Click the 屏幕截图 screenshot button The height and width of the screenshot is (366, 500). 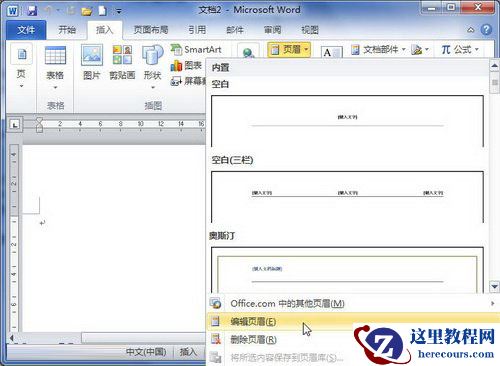click(x=188, y=81)
